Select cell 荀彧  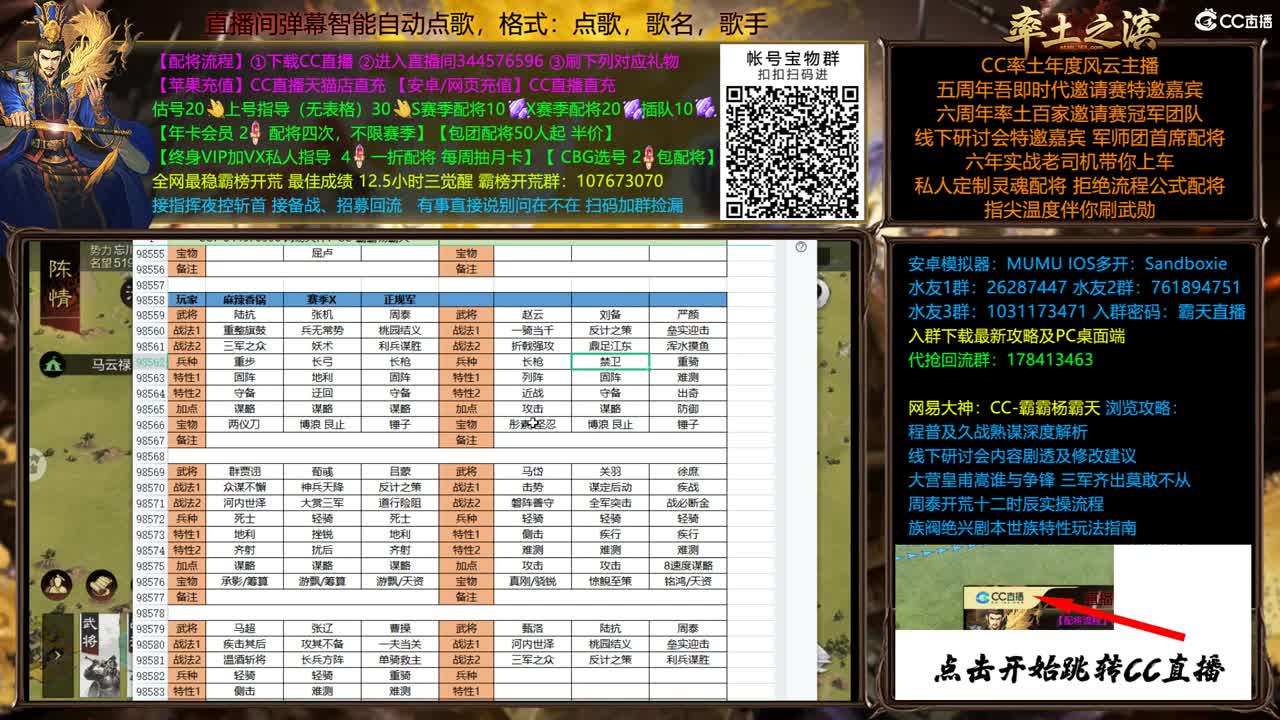322,472
